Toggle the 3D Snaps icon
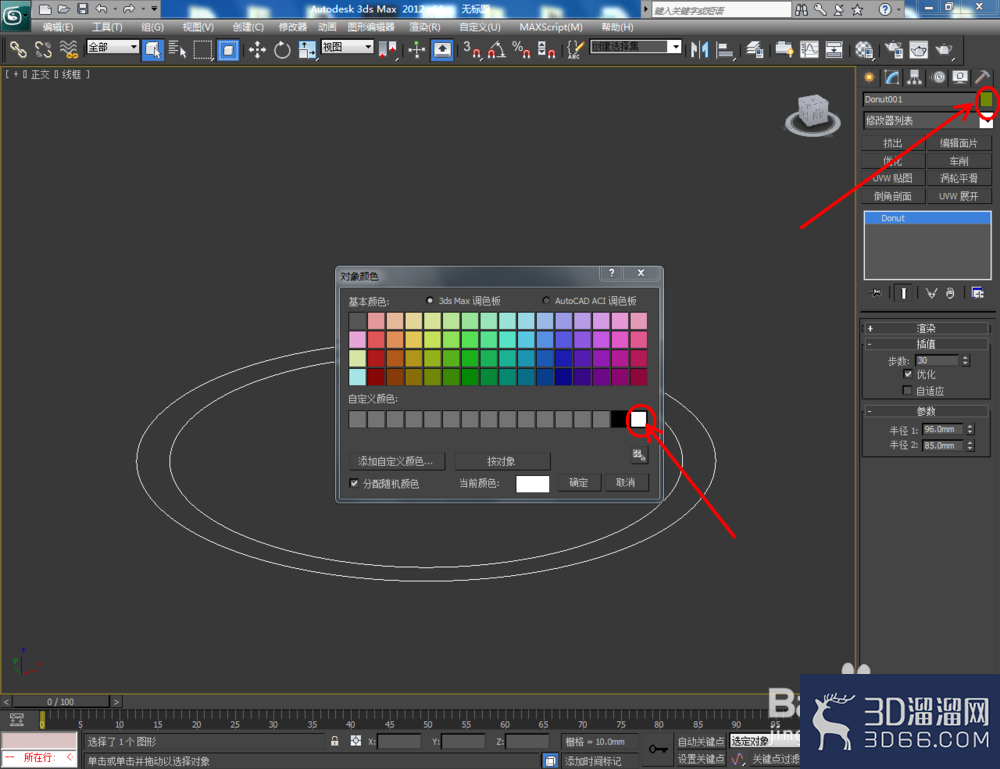The width and height of the screenshot is (1000, 769). point(472,50)
